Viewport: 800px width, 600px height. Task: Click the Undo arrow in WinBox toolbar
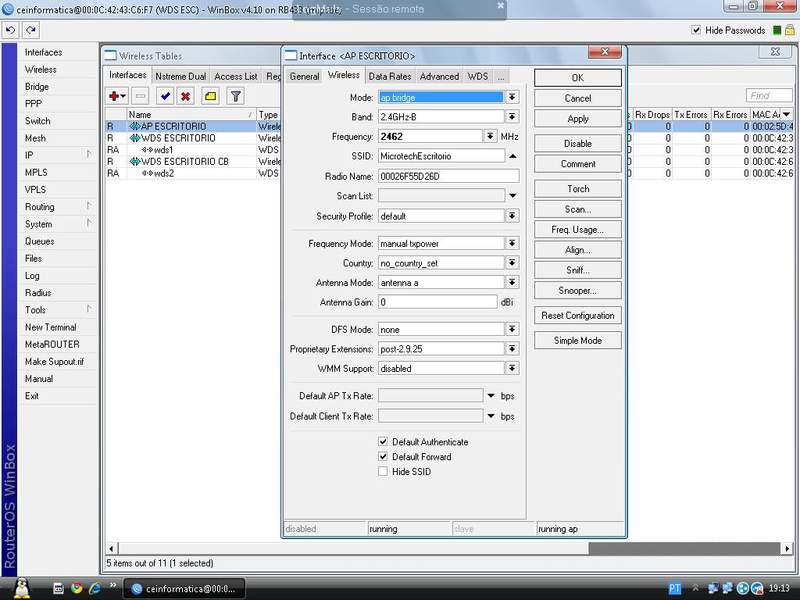tap(10, 30)
